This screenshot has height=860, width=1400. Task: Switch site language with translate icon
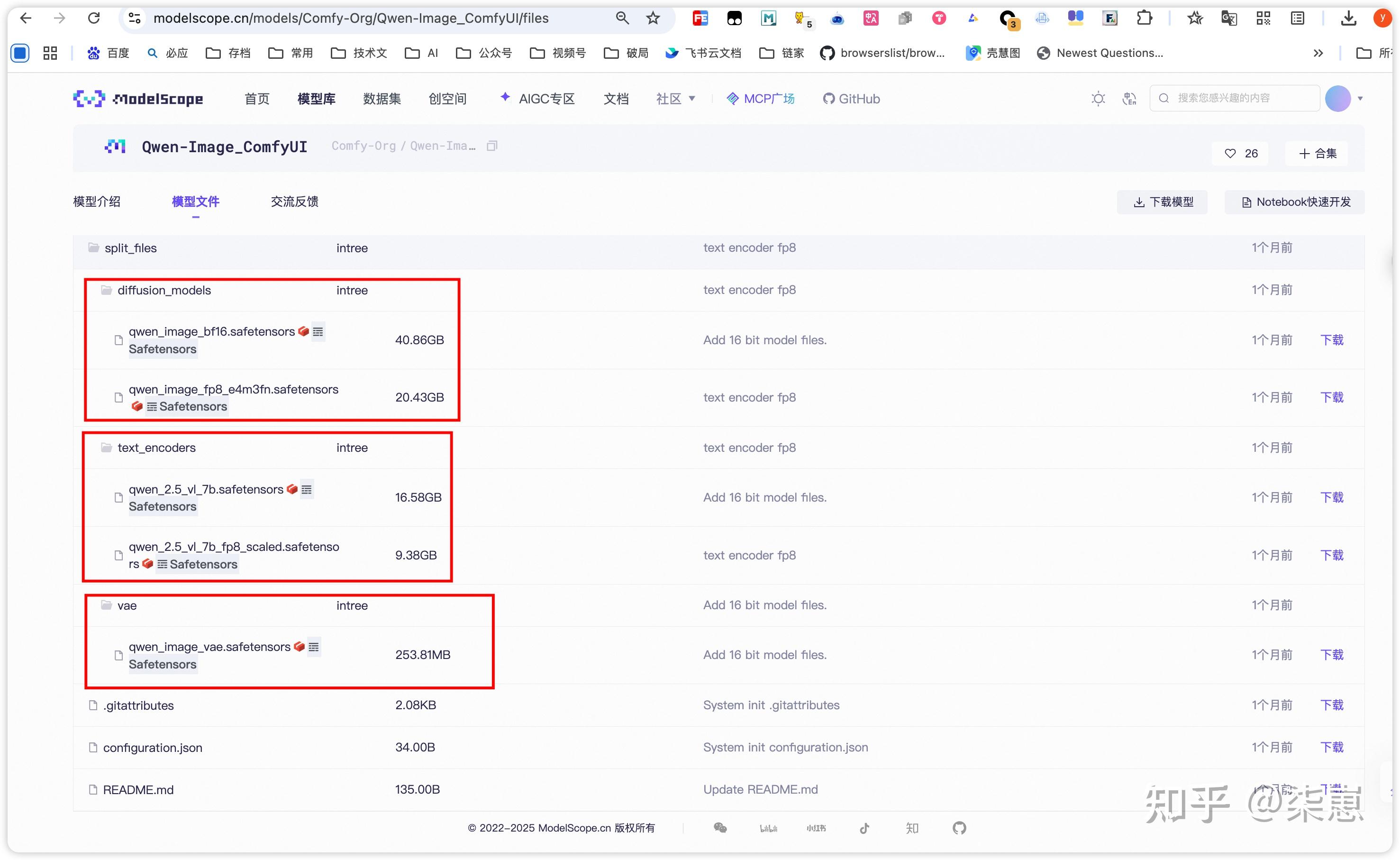coord(1129,99)
